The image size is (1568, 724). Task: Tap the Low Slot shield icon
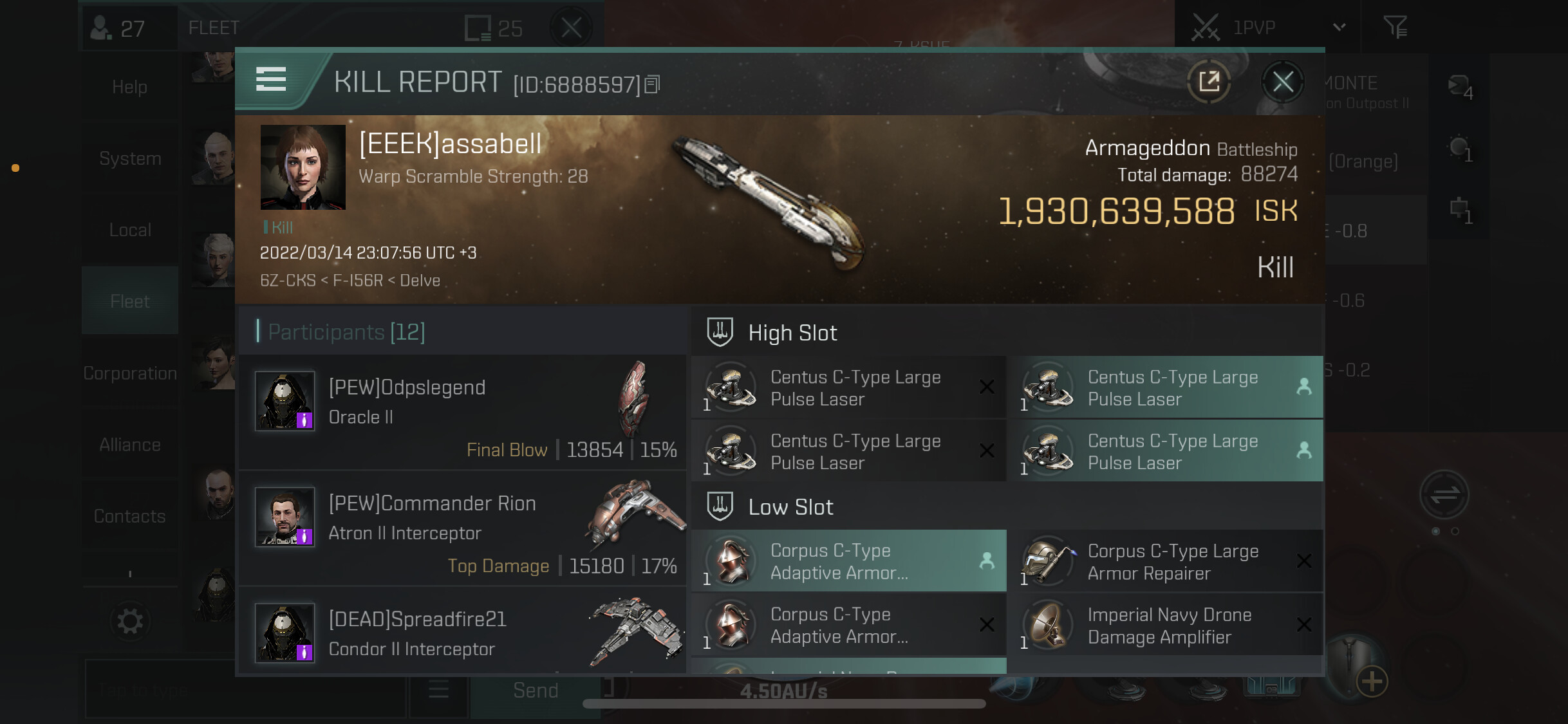coord(720,506)
